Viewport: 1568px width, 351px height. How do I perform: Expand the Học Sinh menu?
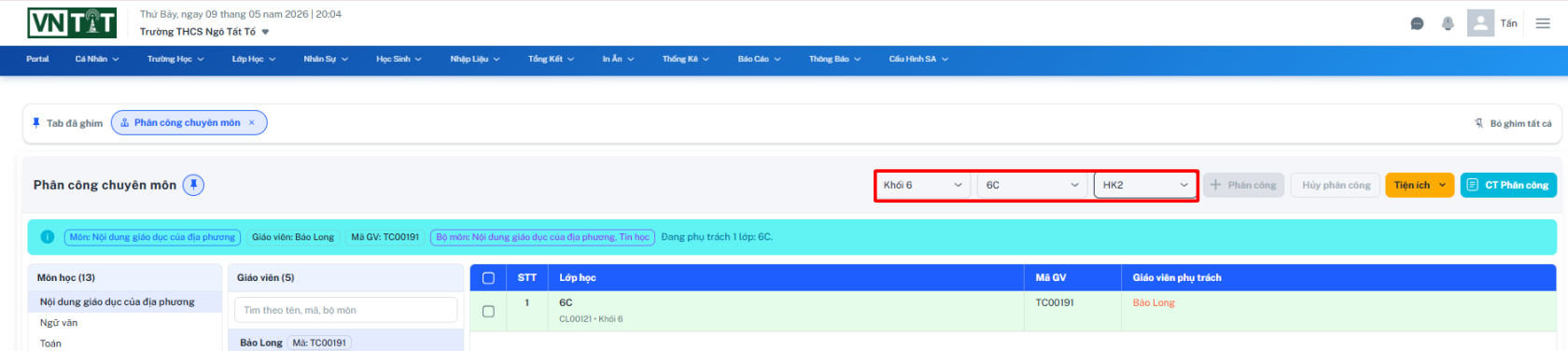pyautogui.click(x=399, y=59)
